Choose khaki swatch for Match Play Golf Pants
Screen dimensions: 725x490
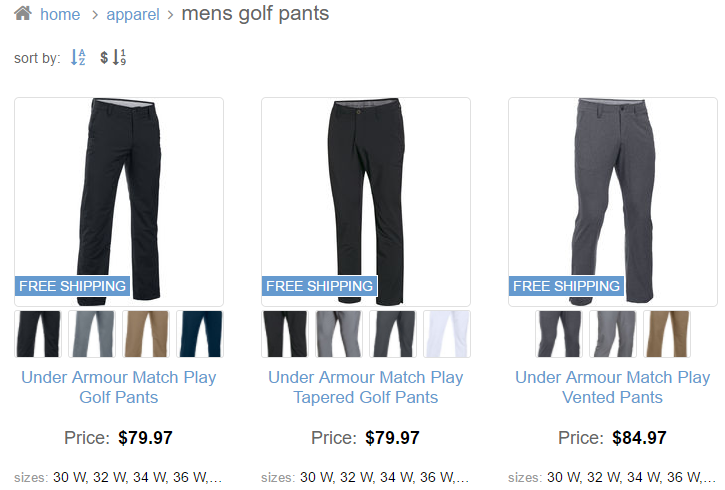146,334
